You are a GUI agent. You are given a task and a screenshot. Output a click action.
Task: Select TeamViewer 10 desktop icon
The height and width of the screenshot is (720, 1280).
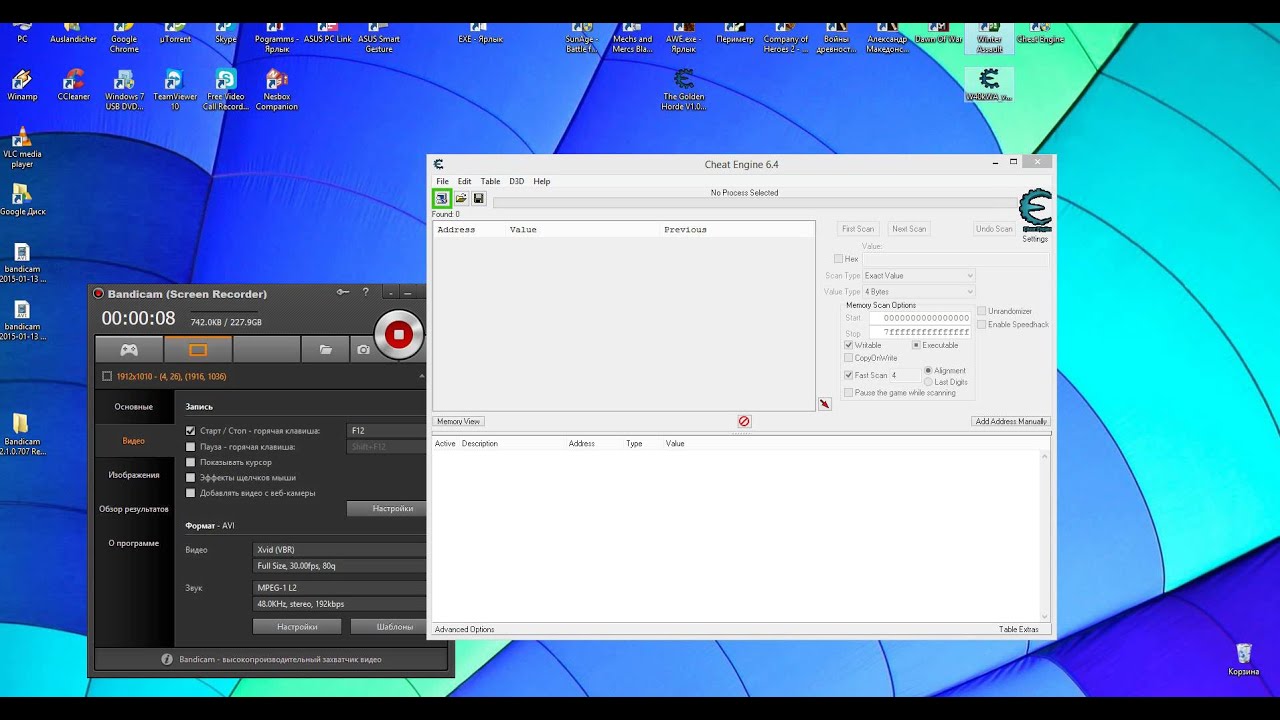click(x=175, y=90)
